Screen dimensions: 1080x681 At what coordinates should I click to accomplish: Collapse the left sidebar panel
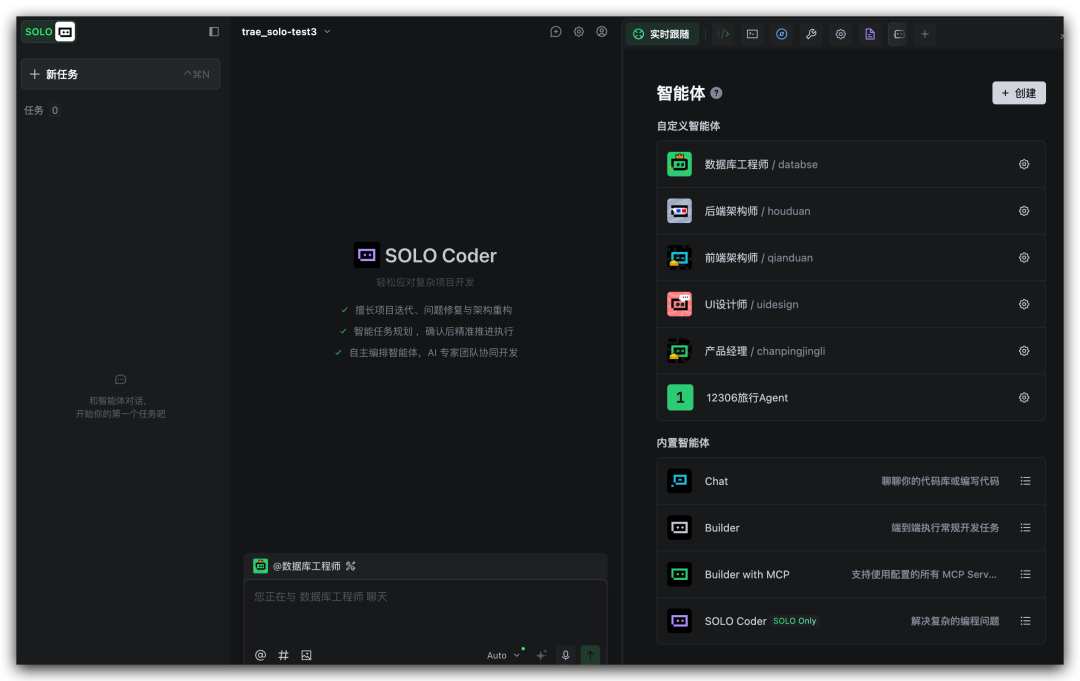(214, 32)
